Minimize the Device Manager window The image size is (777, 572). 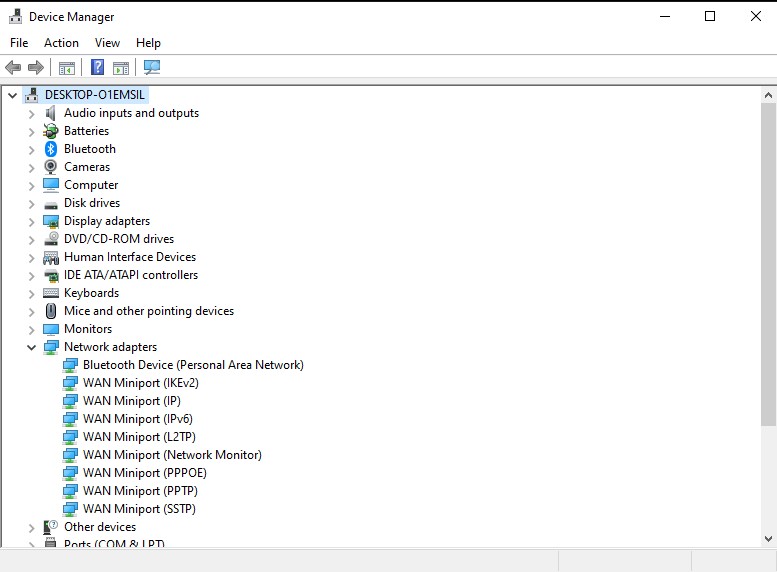pyautogui.click(x=665, y=16)
